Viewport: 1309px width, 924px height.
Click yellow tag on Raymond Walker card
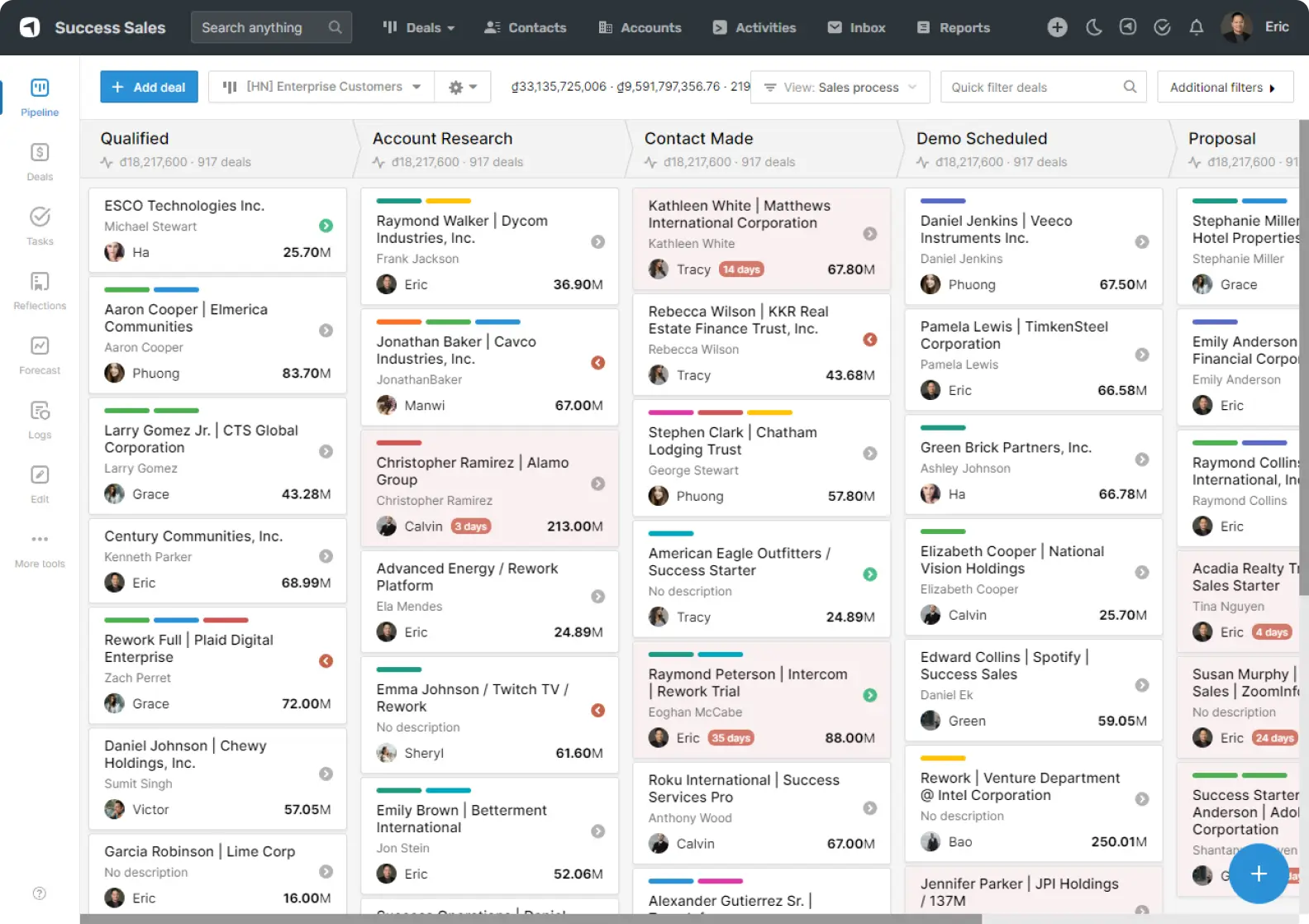[448, 201]
